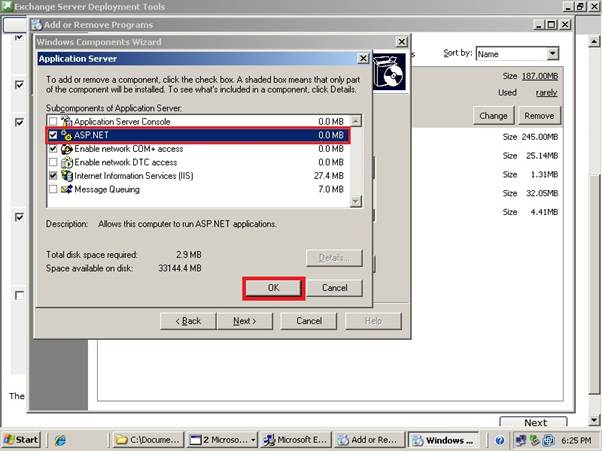Uncheck the ASP.NET checkbox
602x451 pixels.
(53, 135)
